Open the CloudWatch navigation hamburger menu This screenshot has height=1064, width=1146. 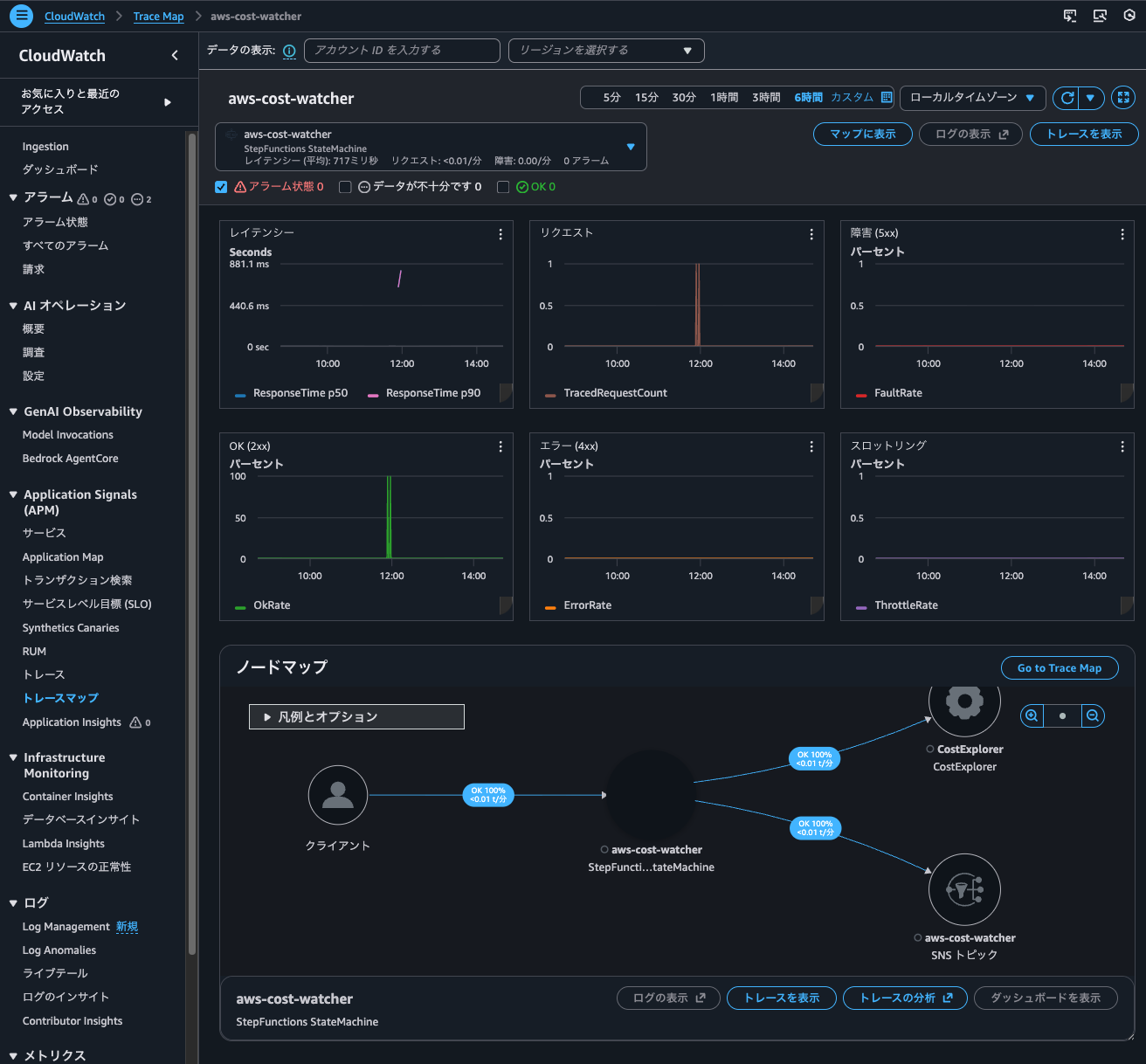coord(21,16)
